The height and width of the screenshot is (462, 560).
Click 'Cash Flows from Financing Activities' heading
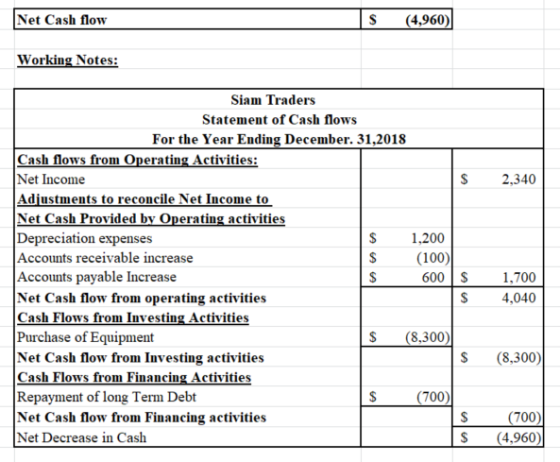pyautogui.click(x=134, y=377)
